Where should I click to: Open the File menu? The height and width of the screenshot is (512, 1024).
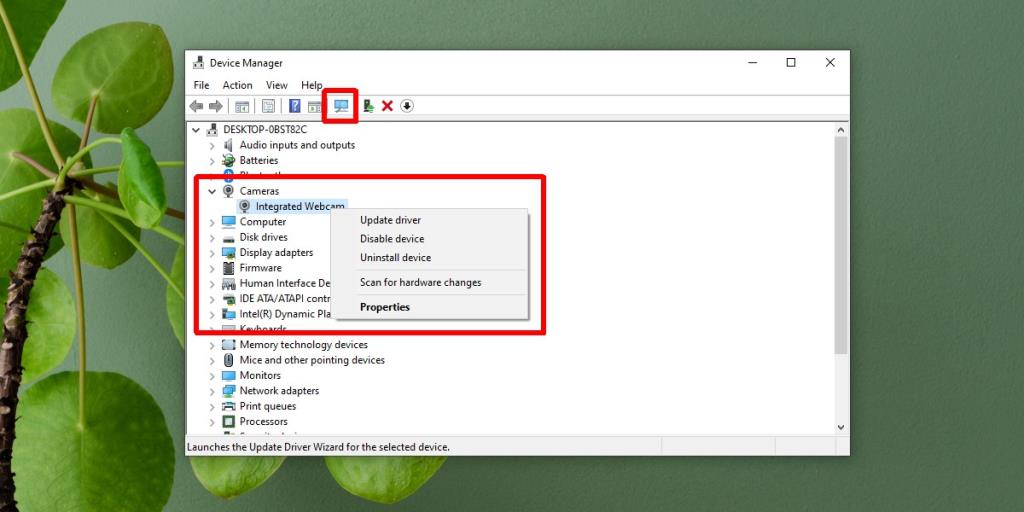point(201,85)
